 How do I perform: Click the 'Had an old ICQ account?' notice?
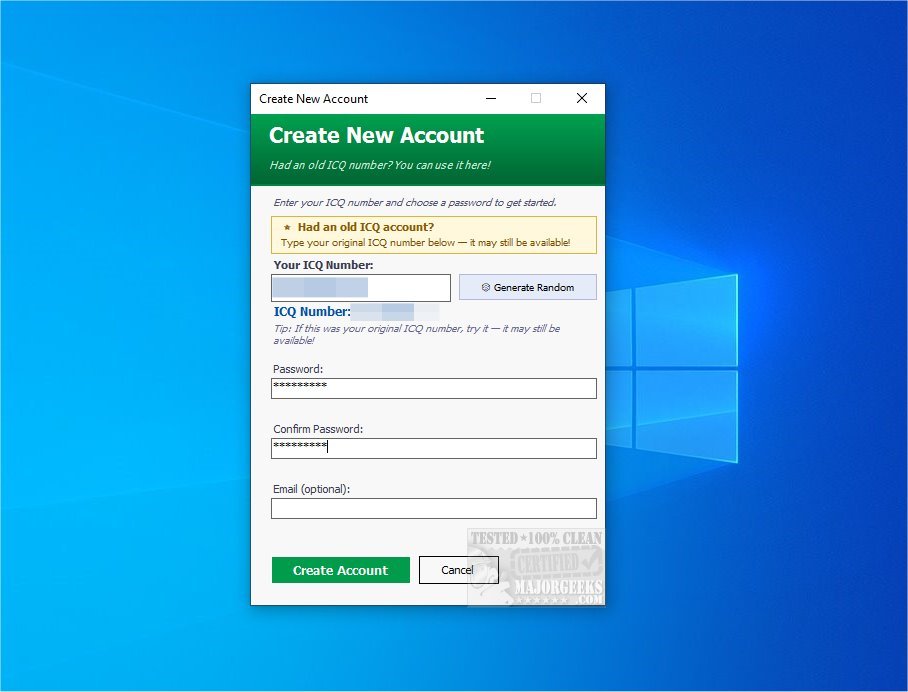434,235
